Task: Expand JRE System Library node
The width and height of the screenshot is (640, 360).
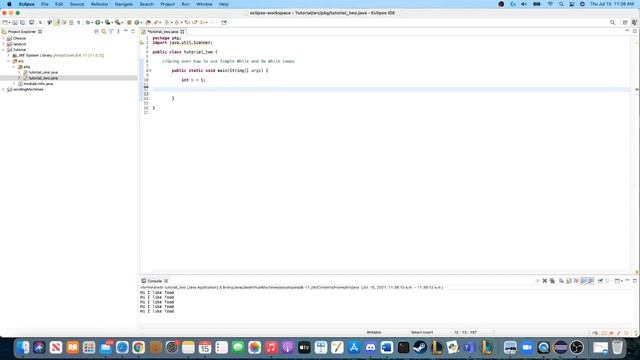Action: [x=9, y=55]
